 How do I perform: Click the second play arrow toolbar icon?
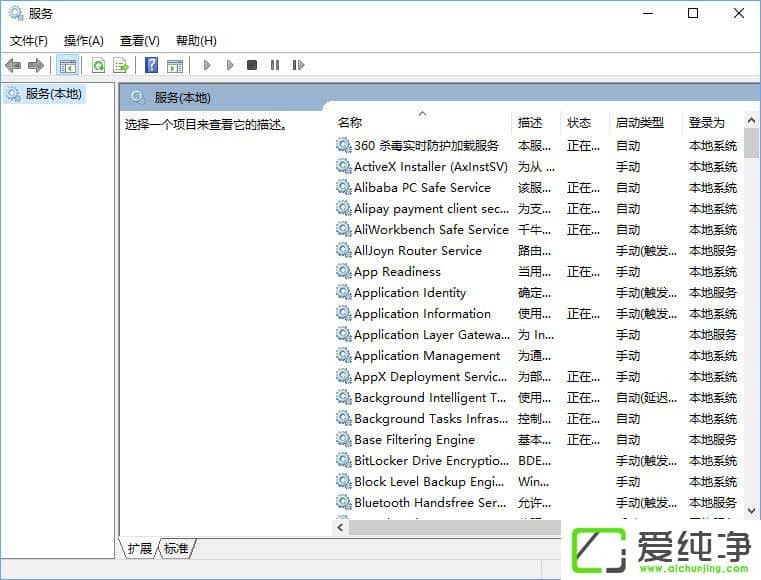tap(230, 65)
